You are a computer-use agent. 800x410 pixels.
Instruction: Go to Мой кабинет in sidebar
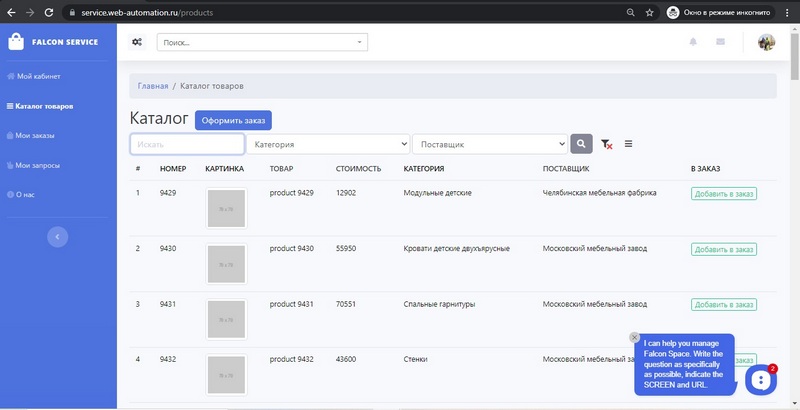38,76
